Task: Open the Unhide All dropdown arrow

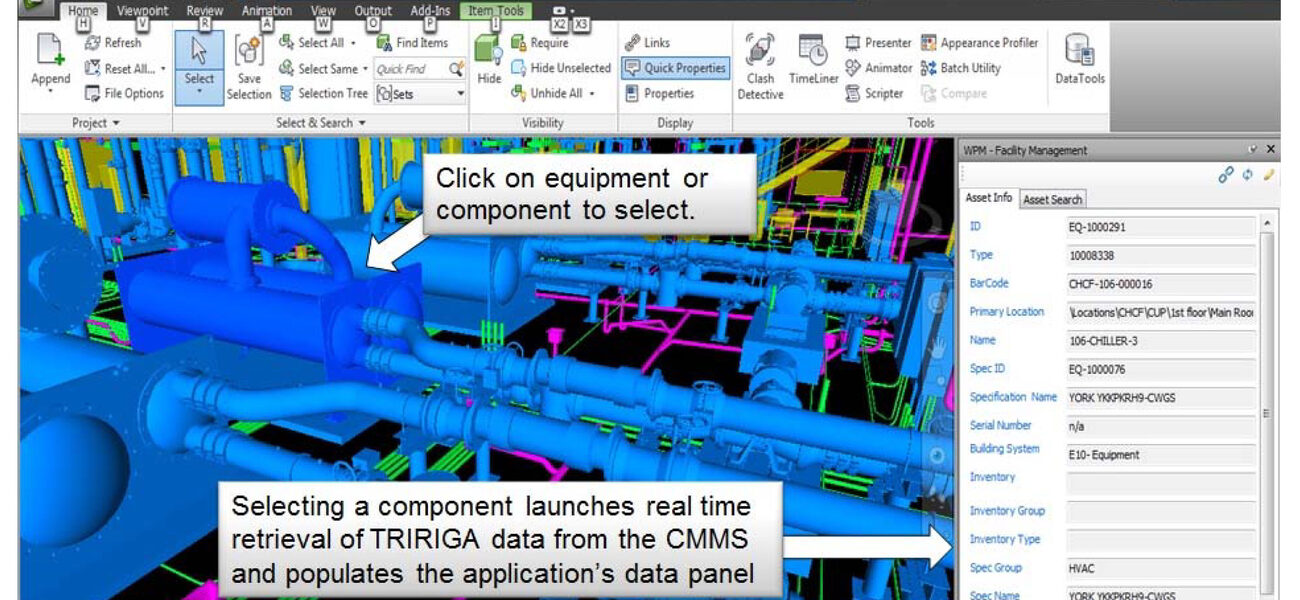Action: [592, 94]
